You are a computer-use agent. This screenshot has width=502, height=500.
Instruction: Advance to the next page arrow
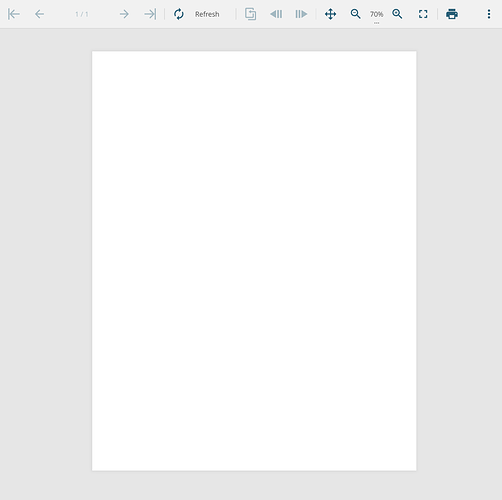click(124, 14)
